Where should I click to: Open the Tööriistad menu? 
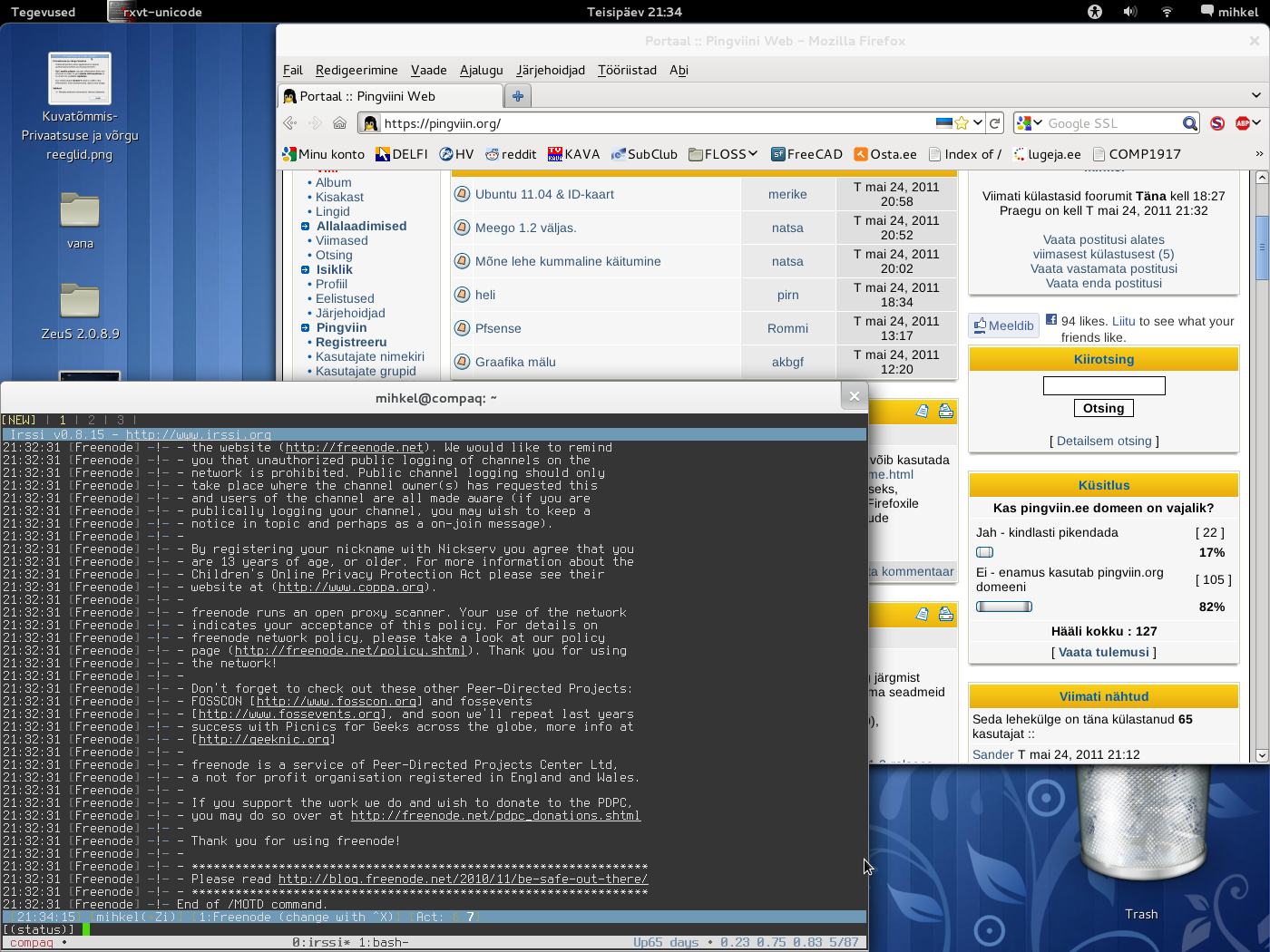pyautogui.click(x=627, y=70)
